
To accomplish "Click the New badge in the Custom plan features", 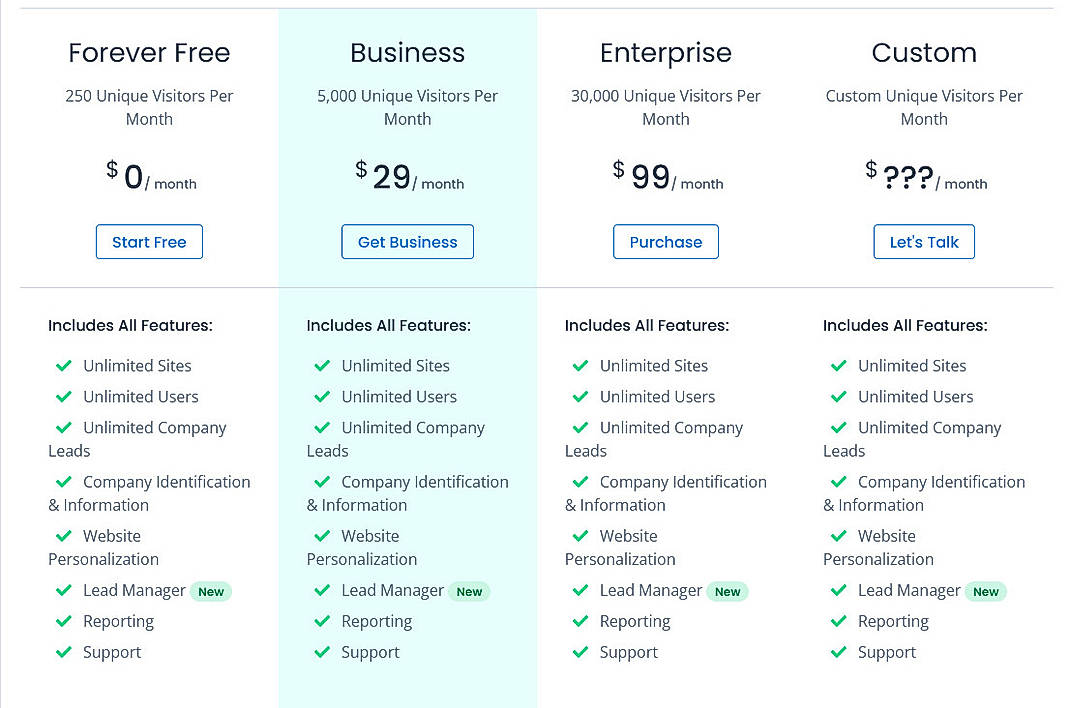I will pos(986,591).
